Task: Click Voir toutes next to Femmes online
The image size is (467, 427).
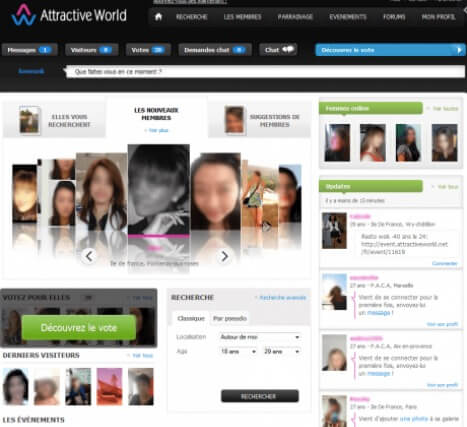Action: [443, 109]
